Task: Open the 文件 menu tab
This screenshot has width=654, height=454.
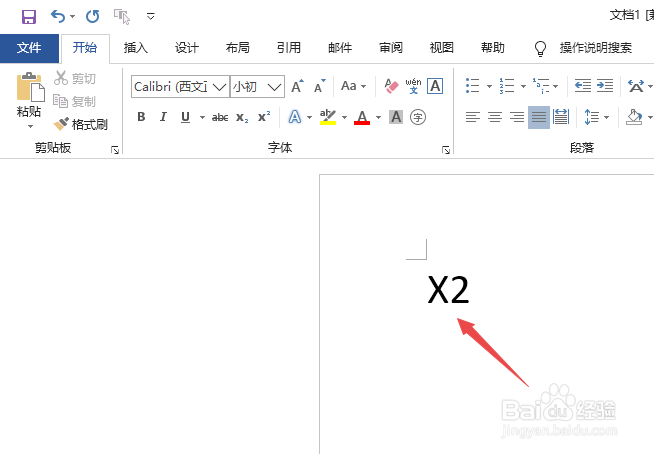Action: pos(29,48)
